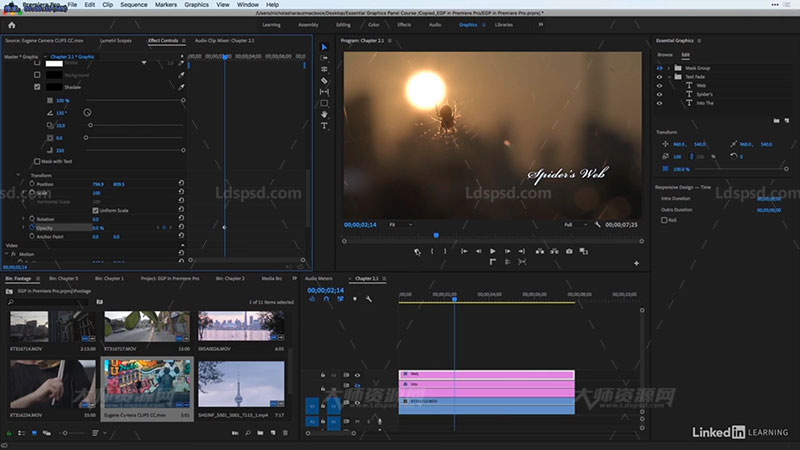Open the Sequence menu

point(134,5)
